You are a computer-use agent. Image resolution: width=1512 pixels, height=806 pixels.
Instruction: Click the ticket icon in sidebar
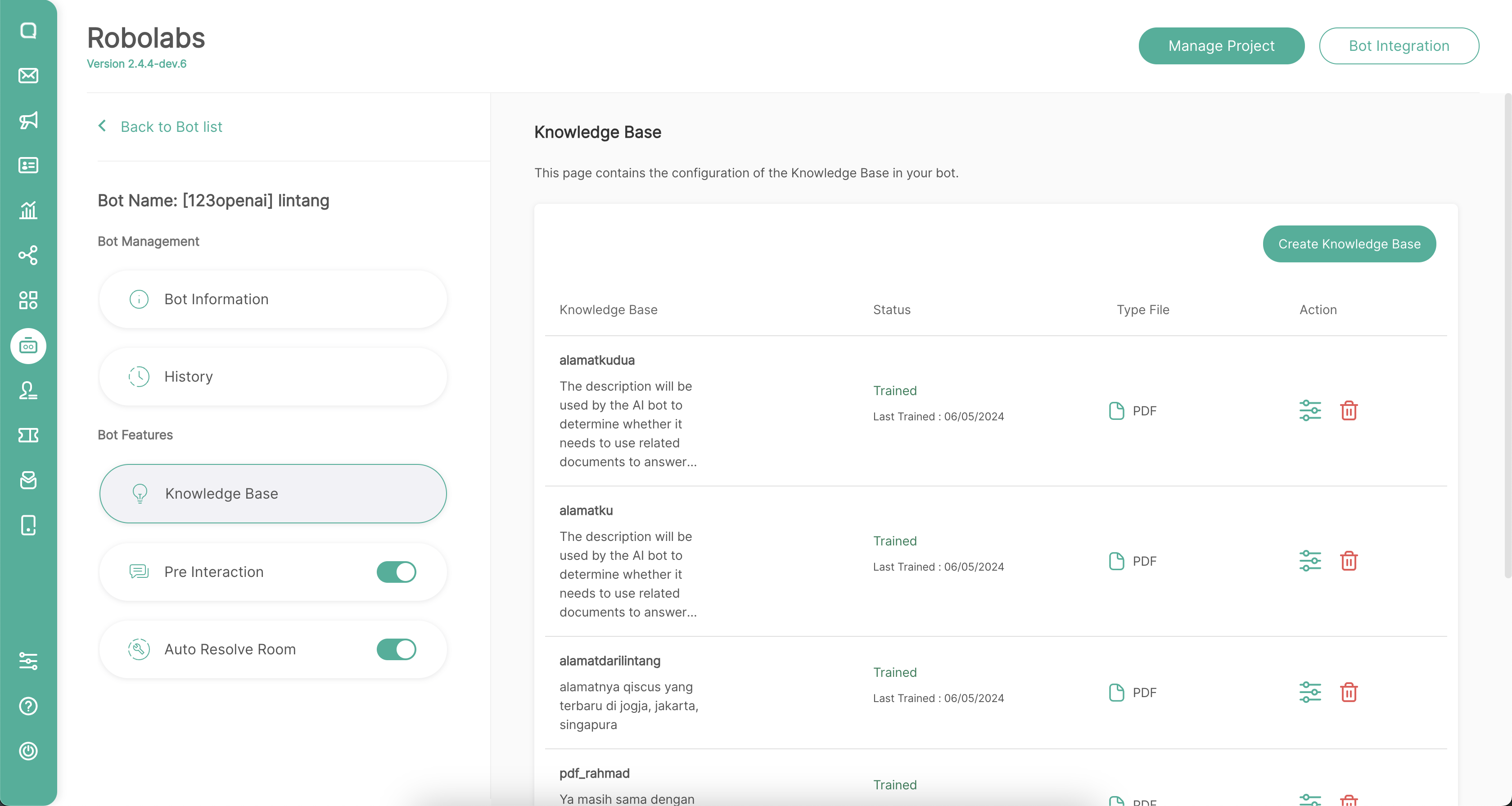click(28, 435)
